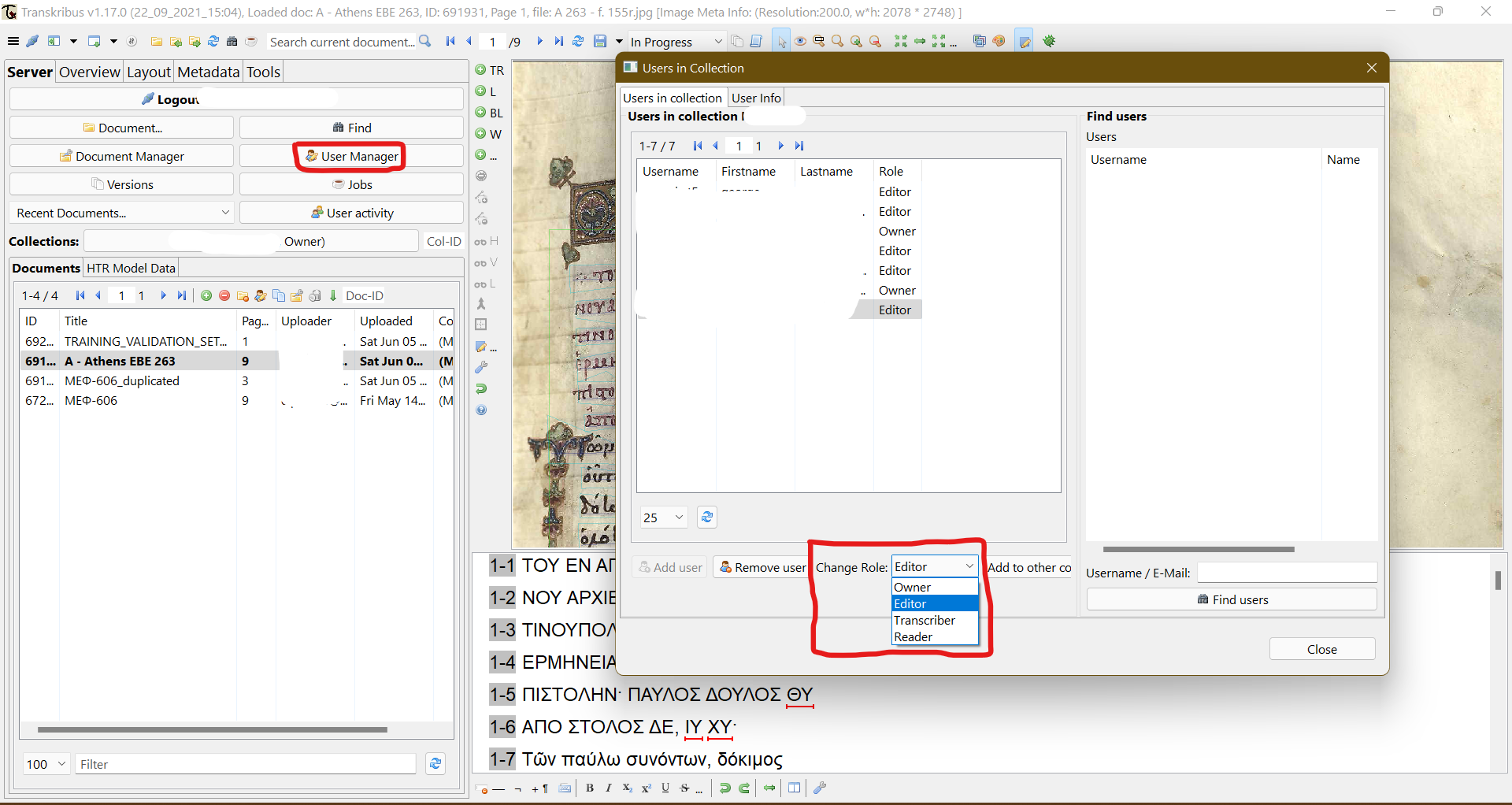Click the User activity button
This screenshot has width=1512, height=805.
tap(351, 213)
